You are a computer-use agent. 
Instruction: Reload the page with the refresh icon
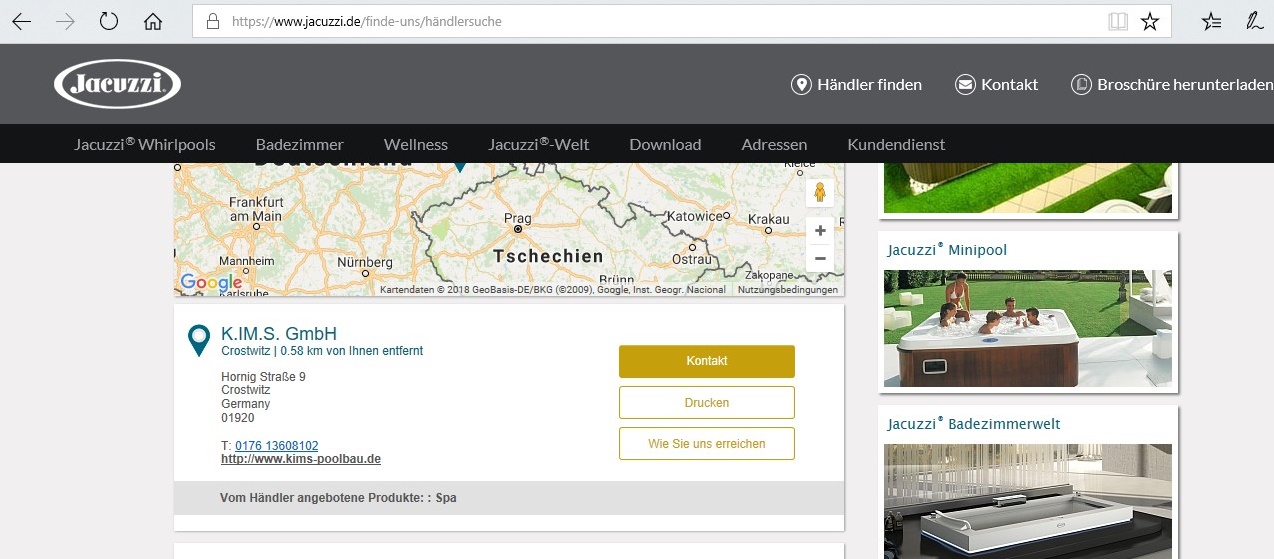click(x=109, y=21)
